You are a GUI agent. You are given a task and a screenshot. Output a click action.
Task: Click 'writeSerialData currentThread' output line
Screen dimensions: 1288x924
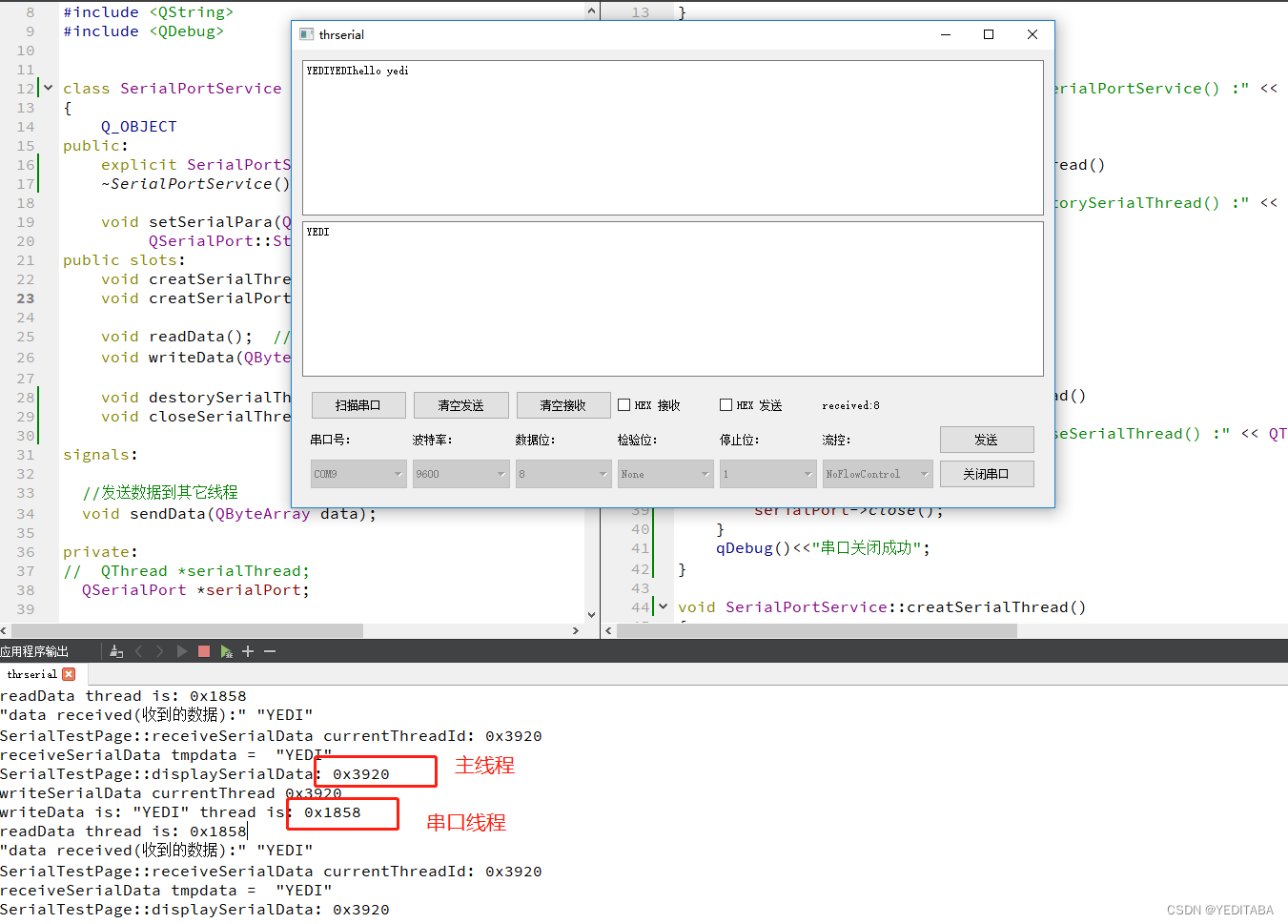point(171,793)
